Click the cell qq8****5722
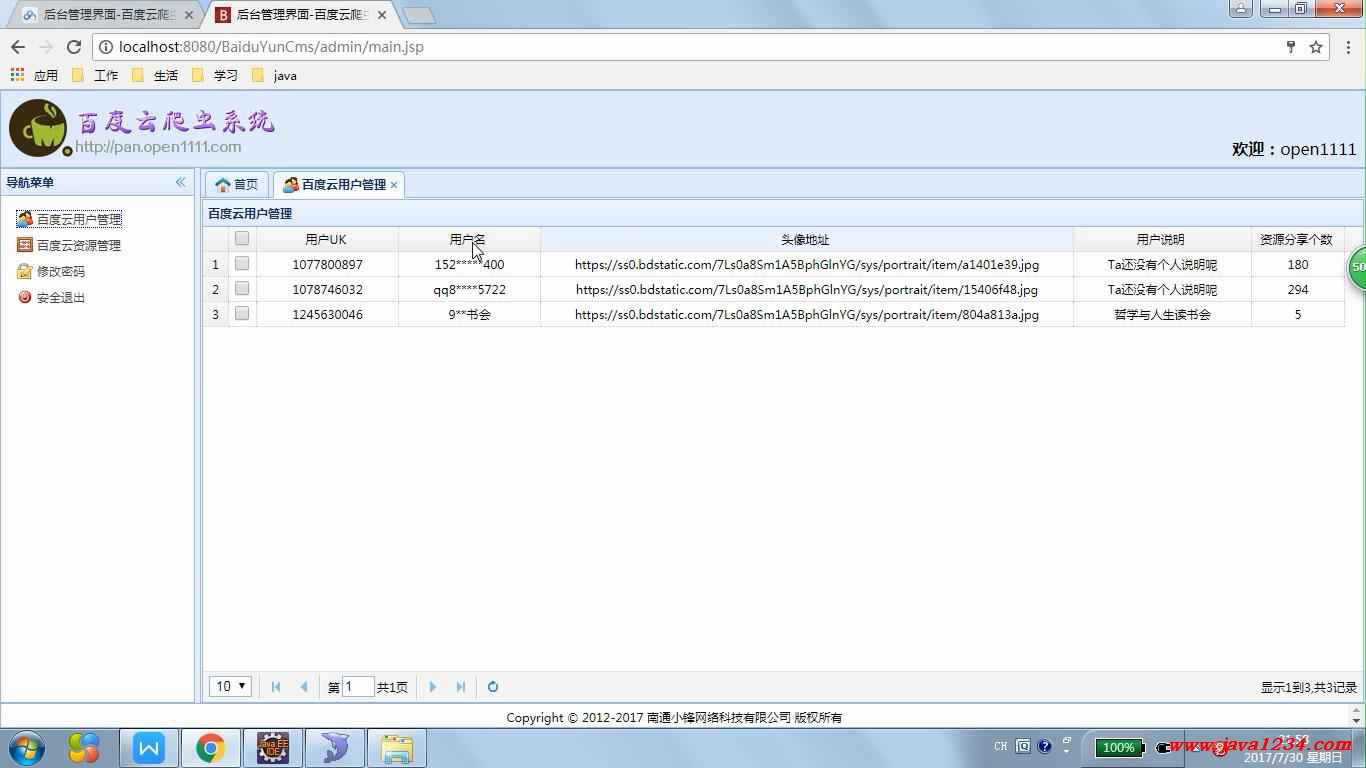Screen dimensions: 1366x768 pyautogui.click(x=469, y=290)
